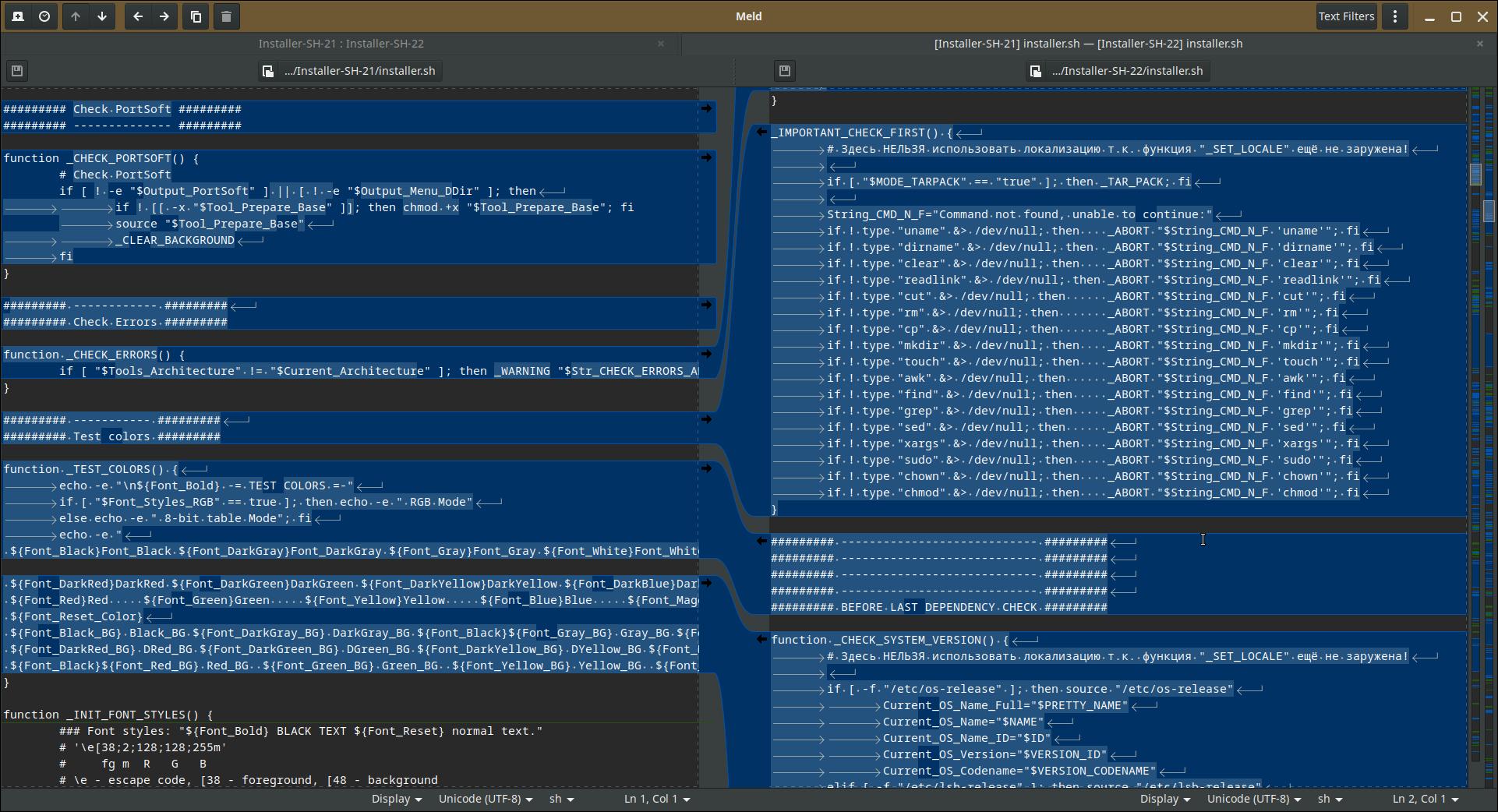The image size is (1498, 812).
Task: Go to previous change with up arrow
Action: coord(76,16)
